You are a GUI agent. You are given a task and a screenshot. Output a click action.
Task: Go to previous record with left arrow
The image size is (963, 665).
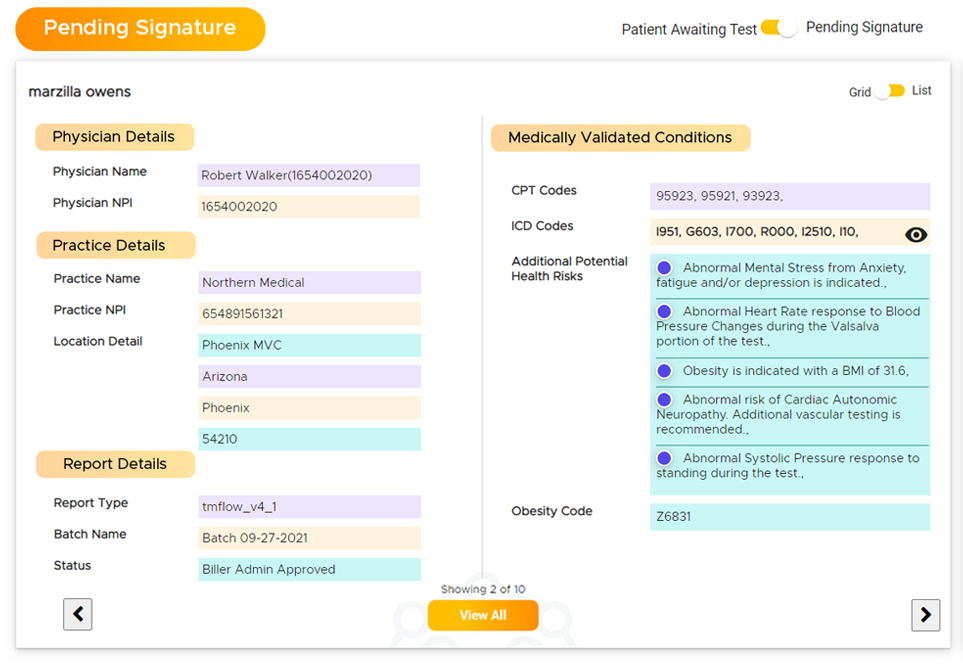click(x=78, y=614)
